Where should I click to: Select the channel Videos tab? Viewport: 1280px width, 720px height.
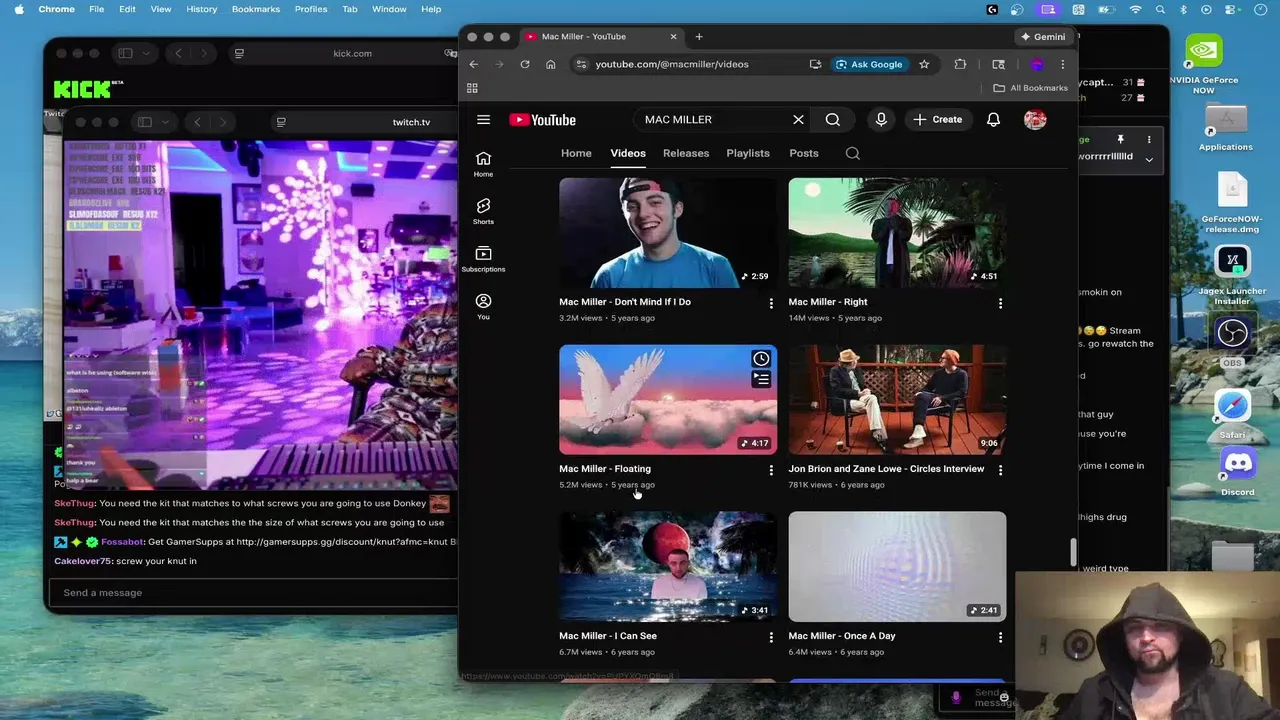(x=628, y=153)
